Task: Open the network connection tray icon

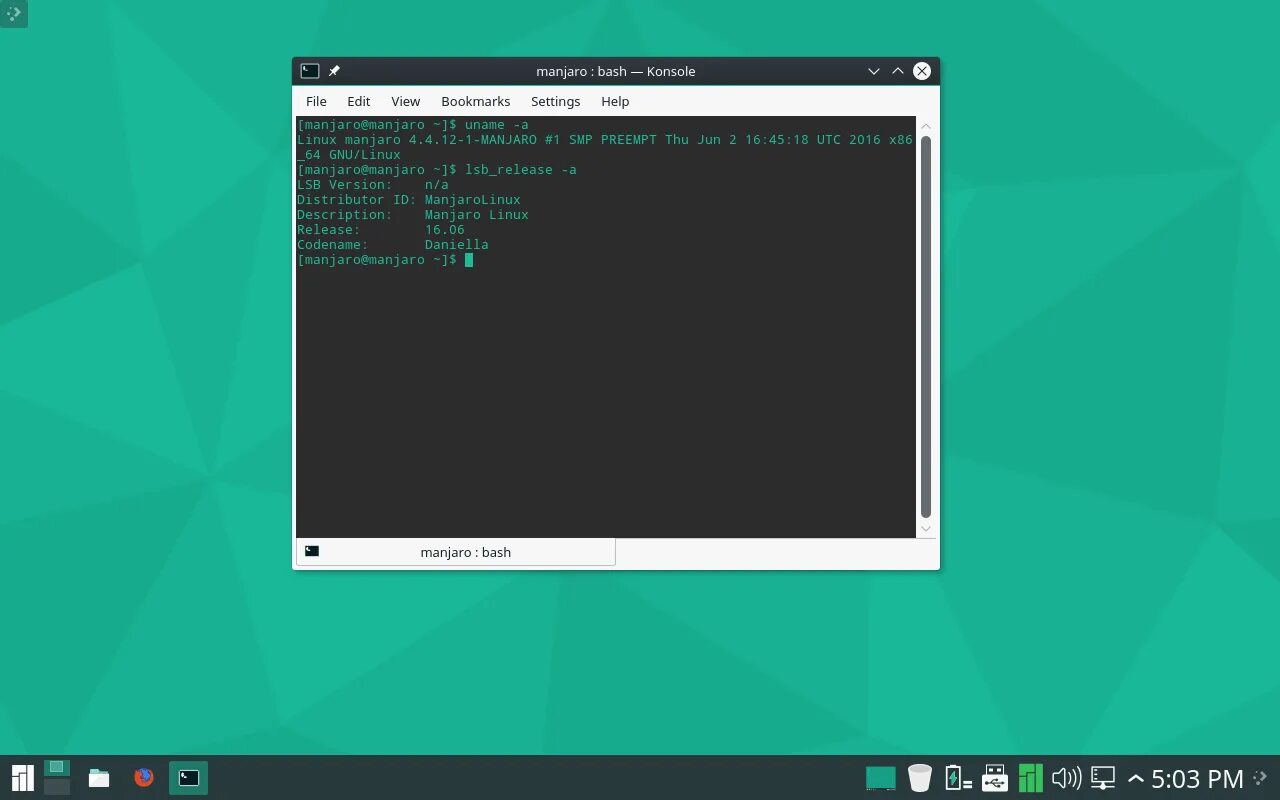Action: click(x=1103, y=778)
